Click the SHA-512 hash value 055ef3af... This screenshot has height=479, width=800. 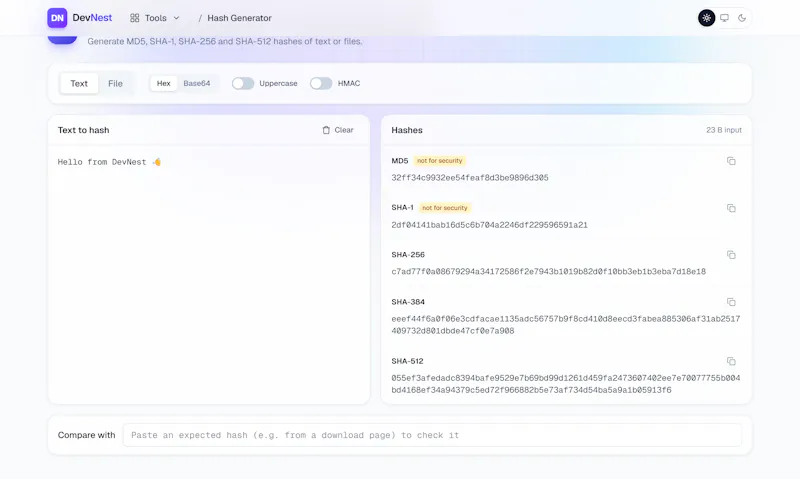click(566, 384)
